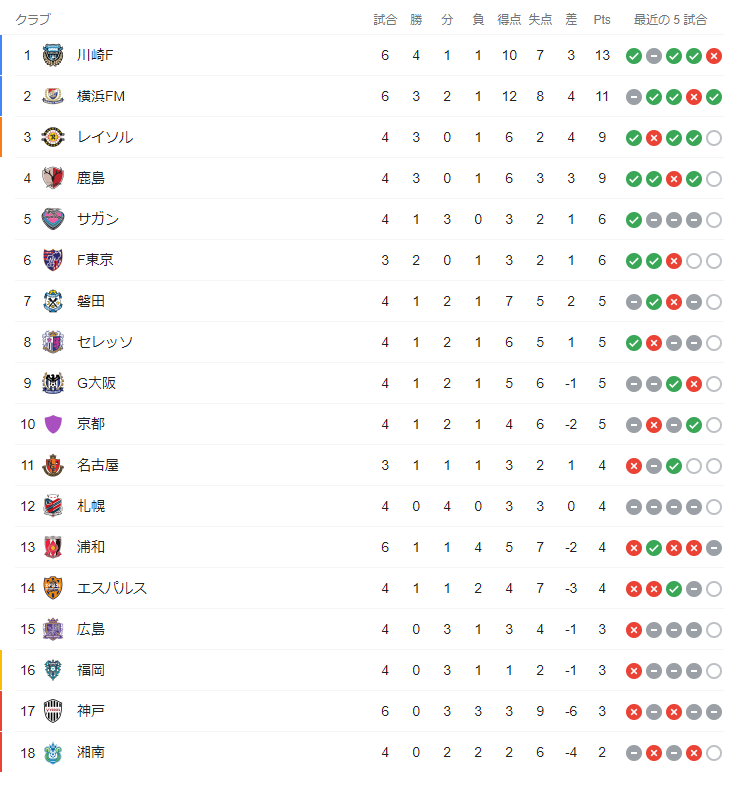Click the 広島 club crest icon
Image resolution: width=750 pixels, height=794 pixels.
point(53,629)
